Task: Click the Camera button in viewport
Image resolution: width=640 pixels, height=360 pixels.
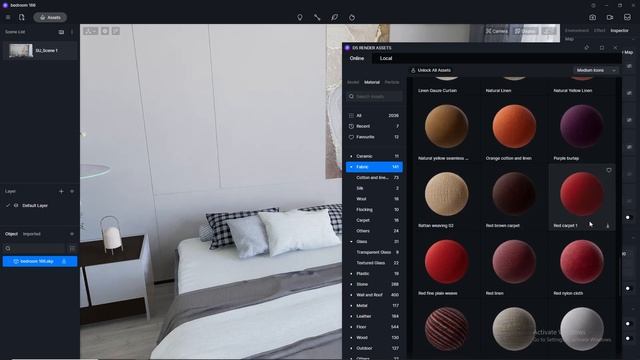Action: click(x=497, y=31)
